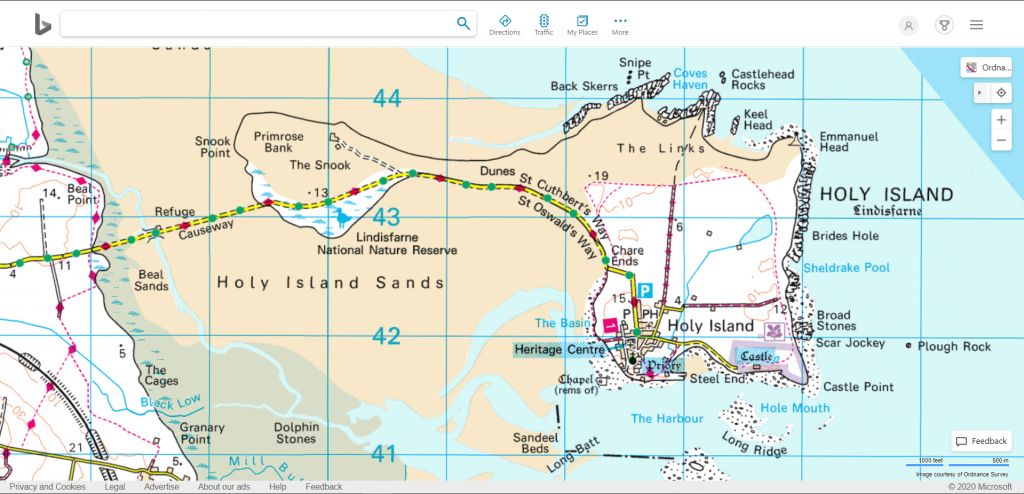
Task: Open About our ads link
Action: click(224, 487)
